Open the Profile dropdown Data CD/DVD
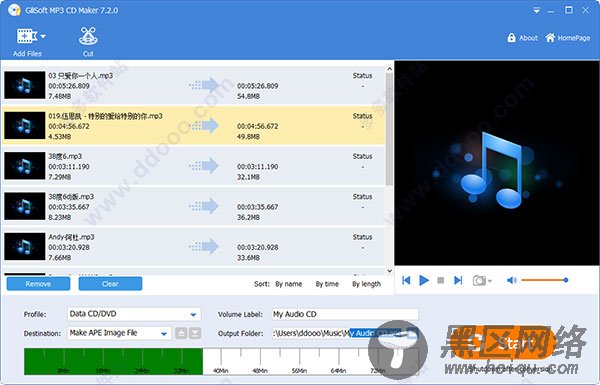The height and width of the screenshot is (385, 600). click(134, 314)
